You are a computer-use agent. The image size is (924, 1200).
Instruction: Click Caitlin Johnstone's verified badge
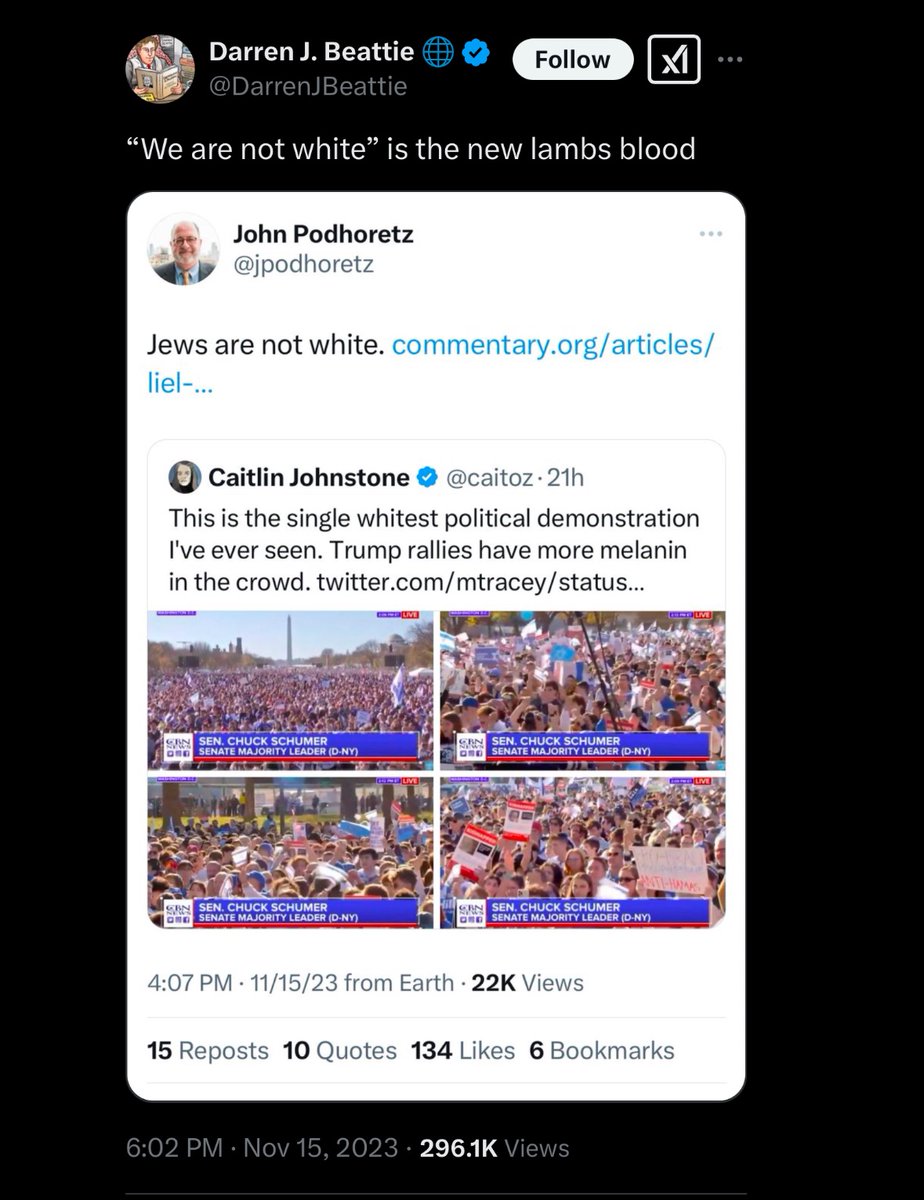(426, 478)
